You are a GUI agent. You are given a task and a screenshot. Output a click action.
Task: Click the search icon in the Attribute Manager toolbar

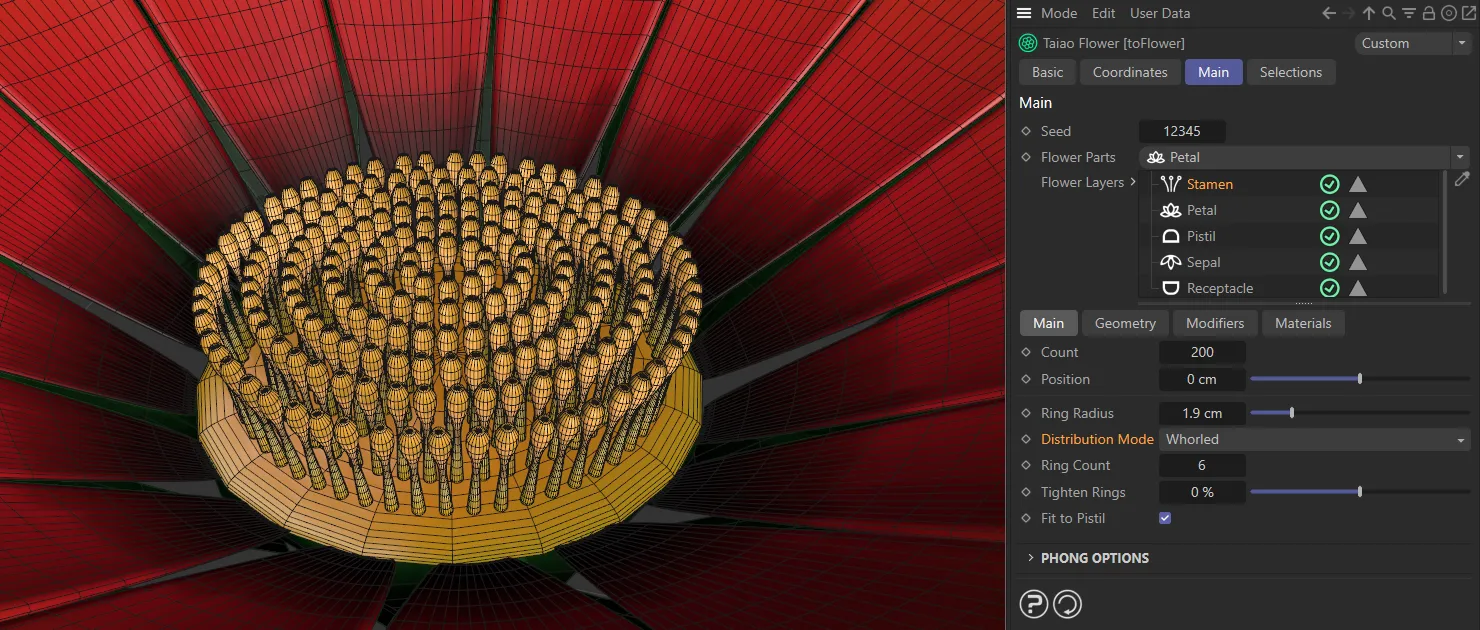[x=1389, y=13]
